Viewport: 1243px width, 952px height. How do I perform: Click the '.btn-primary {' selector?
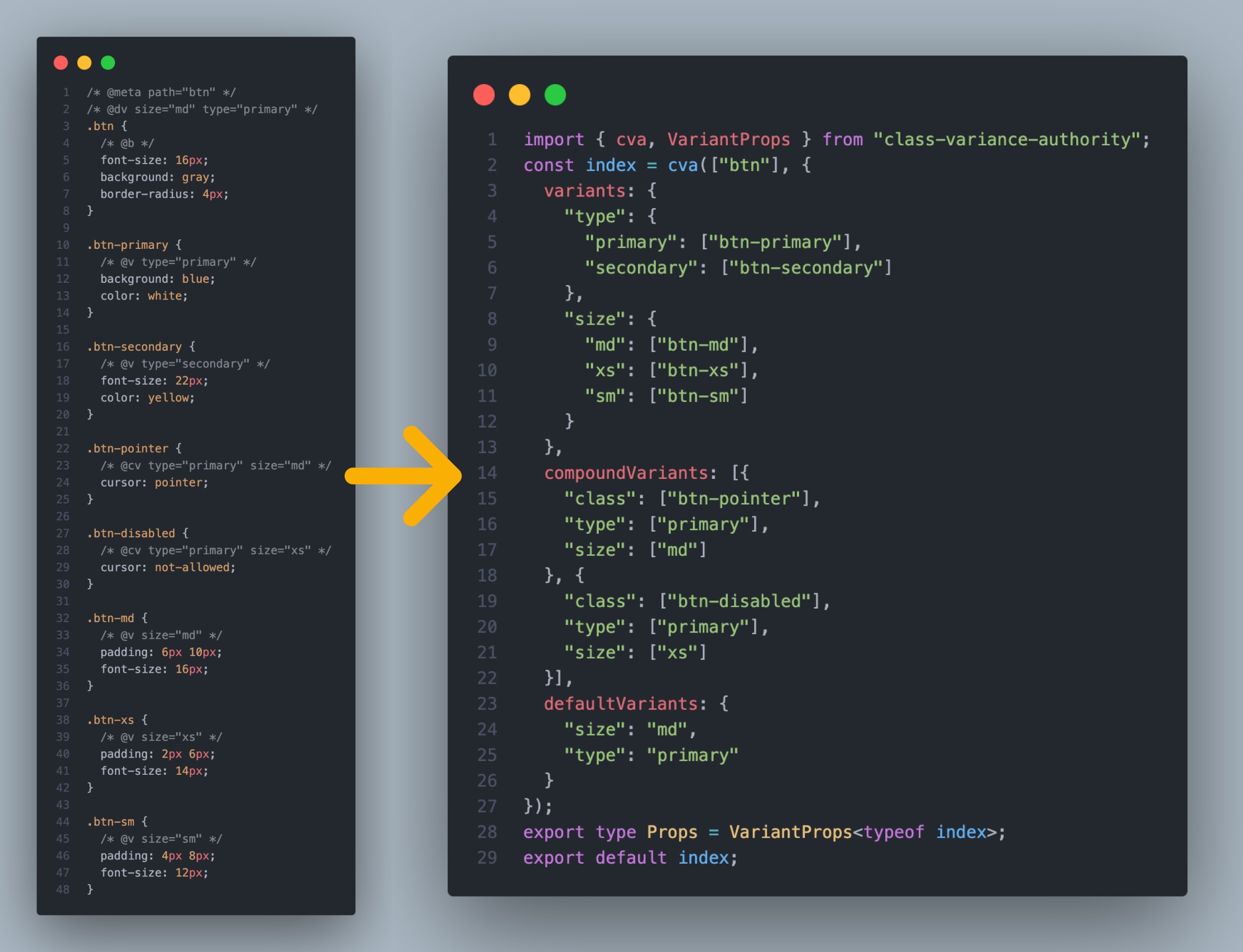click(134, 245)
